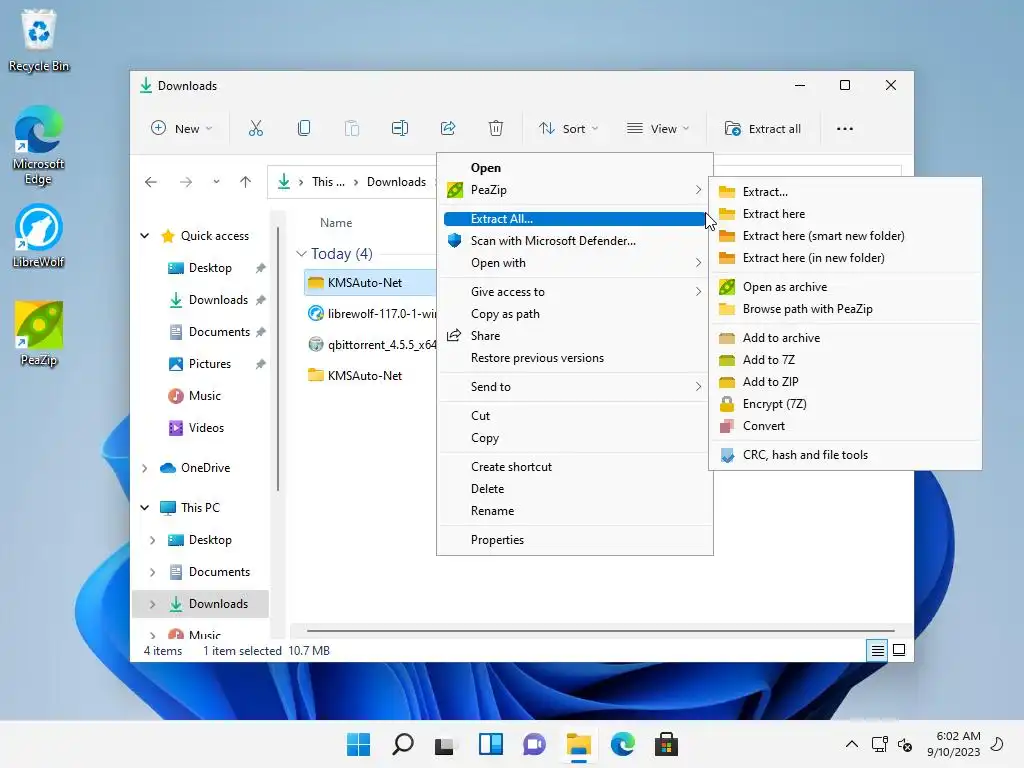Viewport: 1024px width, 768px height.
Task: Click the Name column header
Action: (336, 223)
